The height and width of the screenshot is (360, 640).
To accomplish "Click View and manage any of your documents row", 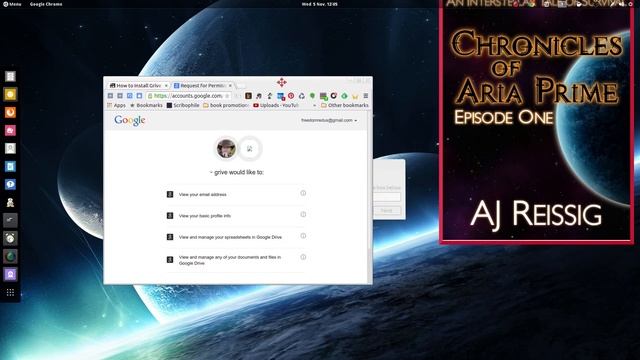I will (236, 260).
